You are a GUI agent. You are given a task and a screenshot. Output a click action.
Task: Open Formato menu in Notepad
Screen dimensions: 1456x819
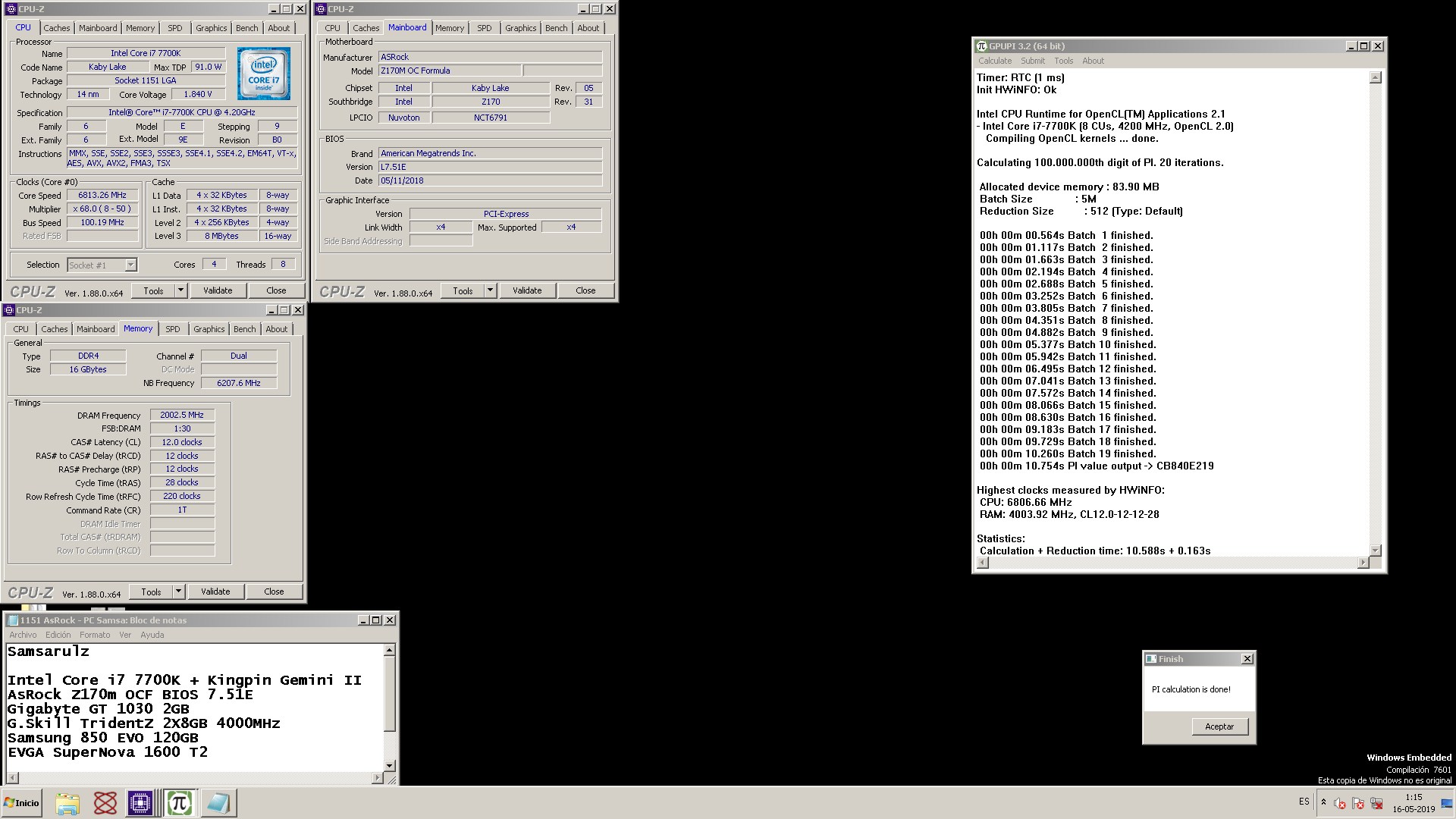[x=95, y=635]
